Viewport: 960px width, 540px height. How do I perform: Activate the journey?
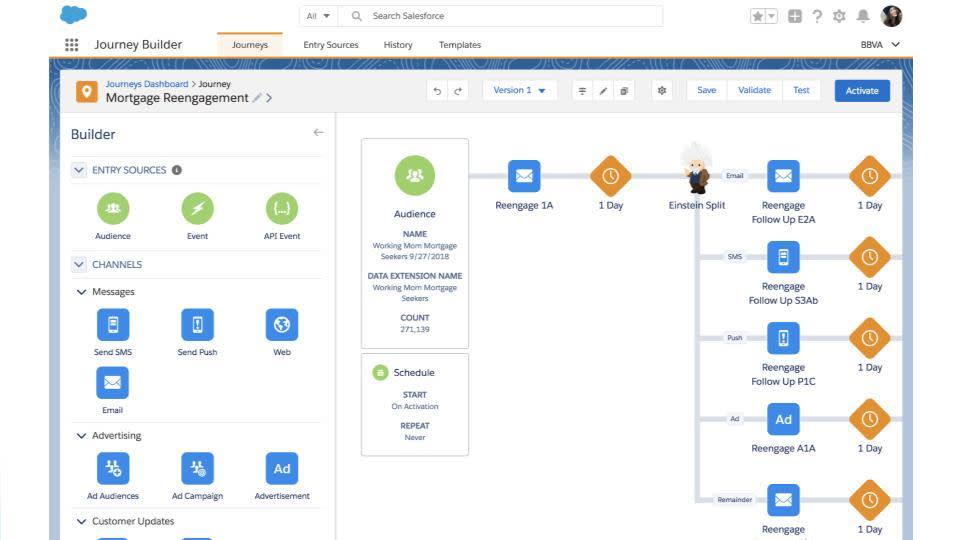tap(862, 91)
